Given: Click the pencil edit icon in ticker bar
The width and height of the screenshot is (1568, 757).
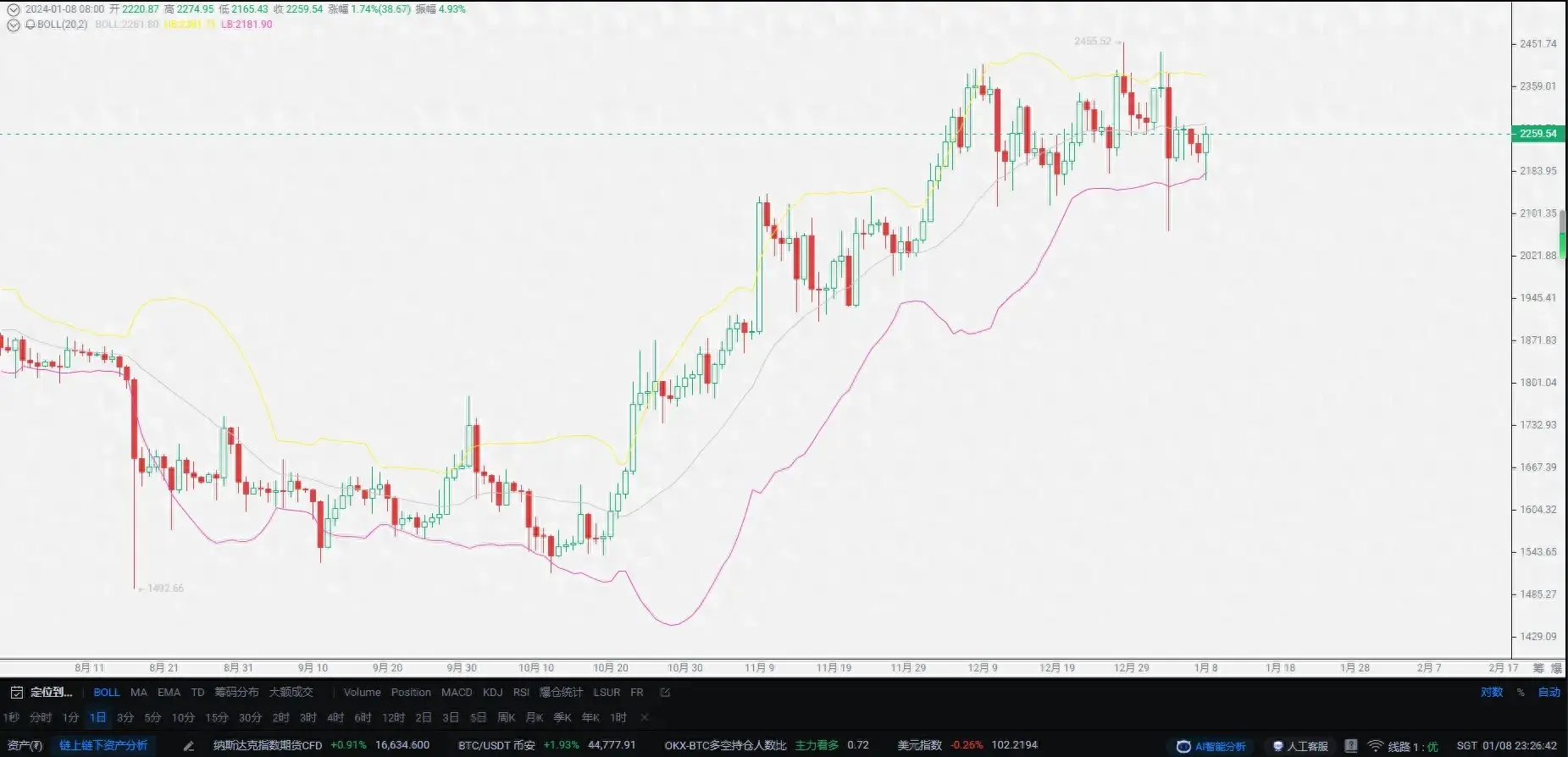Looking at the screenshot, I should point(188,746).
